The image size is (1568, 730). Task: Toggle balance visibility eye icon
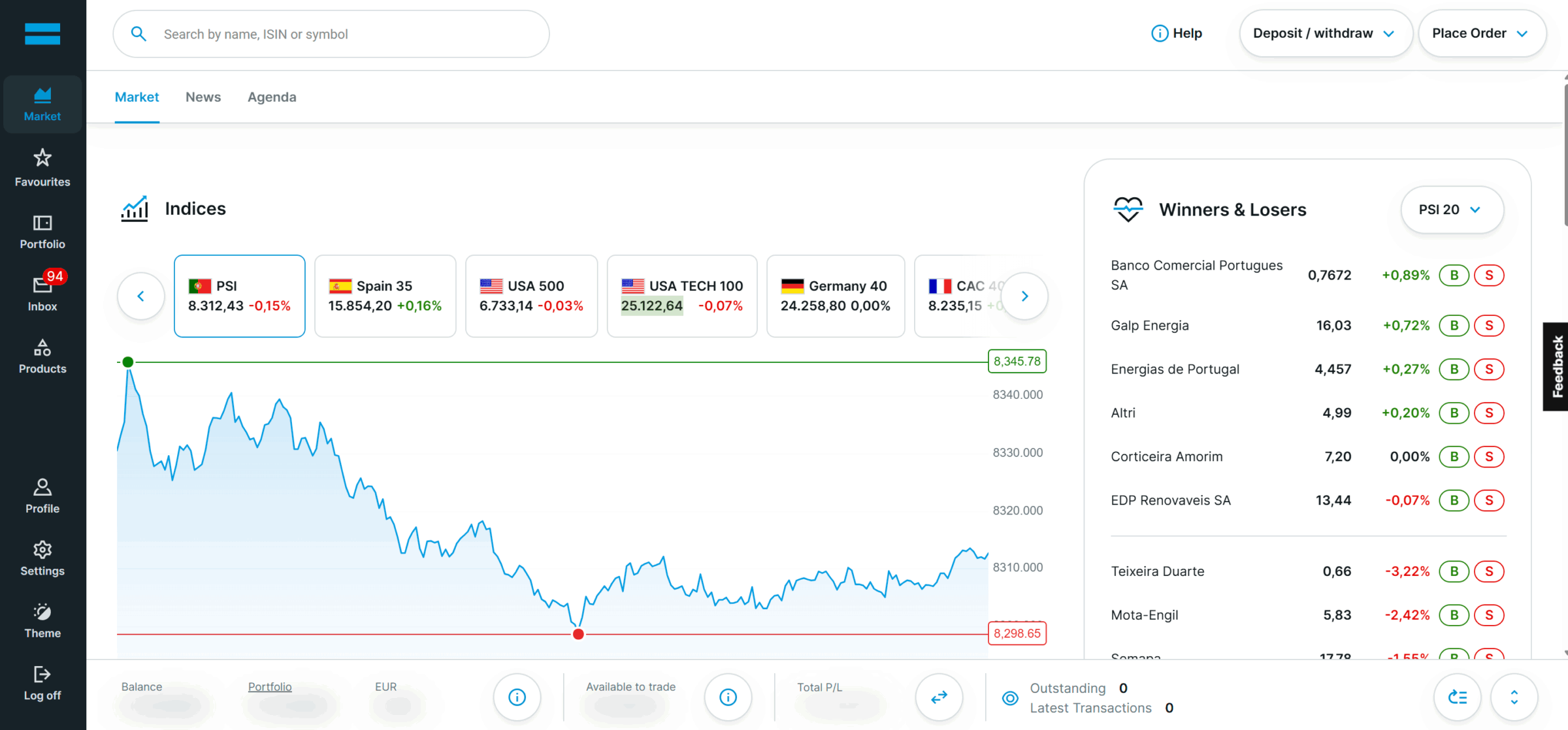(x=1010, y=698)
